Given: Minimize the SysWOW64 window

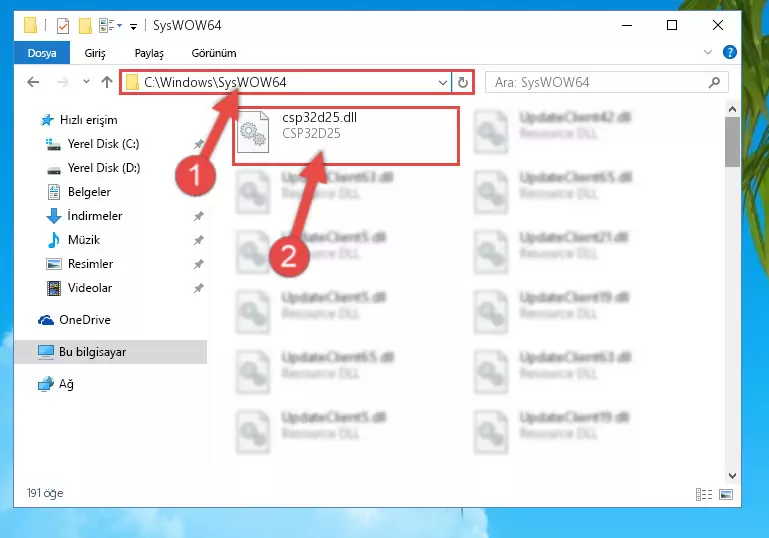Looking at the screenshot, I should (627, 26).
